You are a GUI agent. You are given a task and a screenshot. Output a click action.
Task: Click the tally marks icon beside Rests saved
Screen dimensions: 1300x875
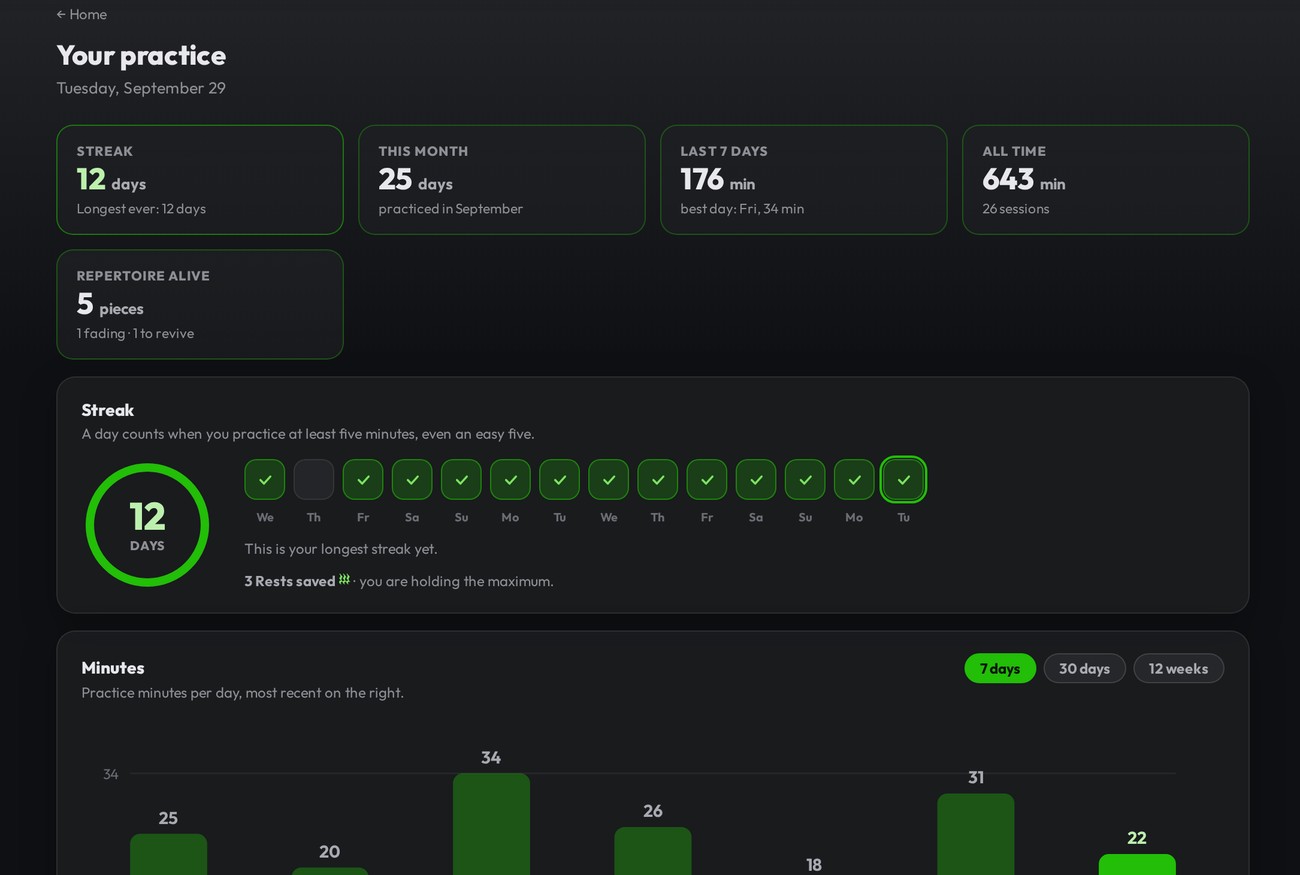(x=344, y=580)
